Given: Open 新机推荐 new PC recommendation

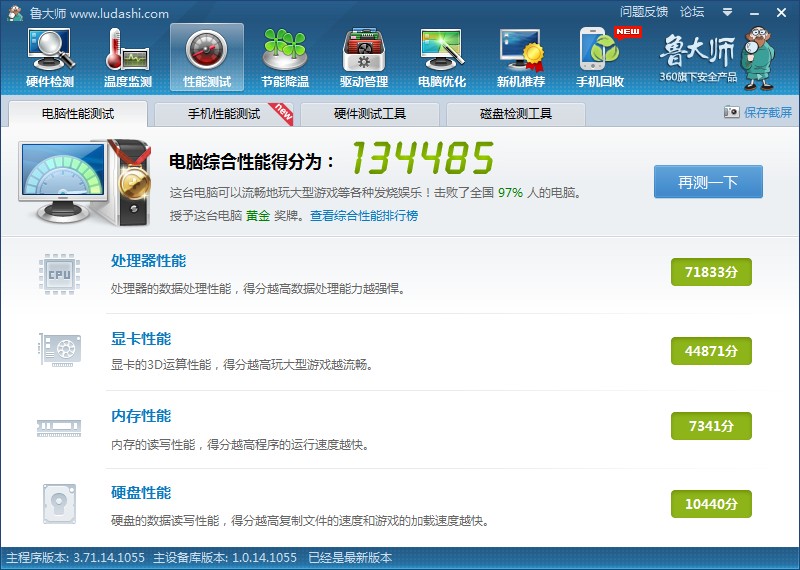Looking at the screenshot, I should click(521, 58).
